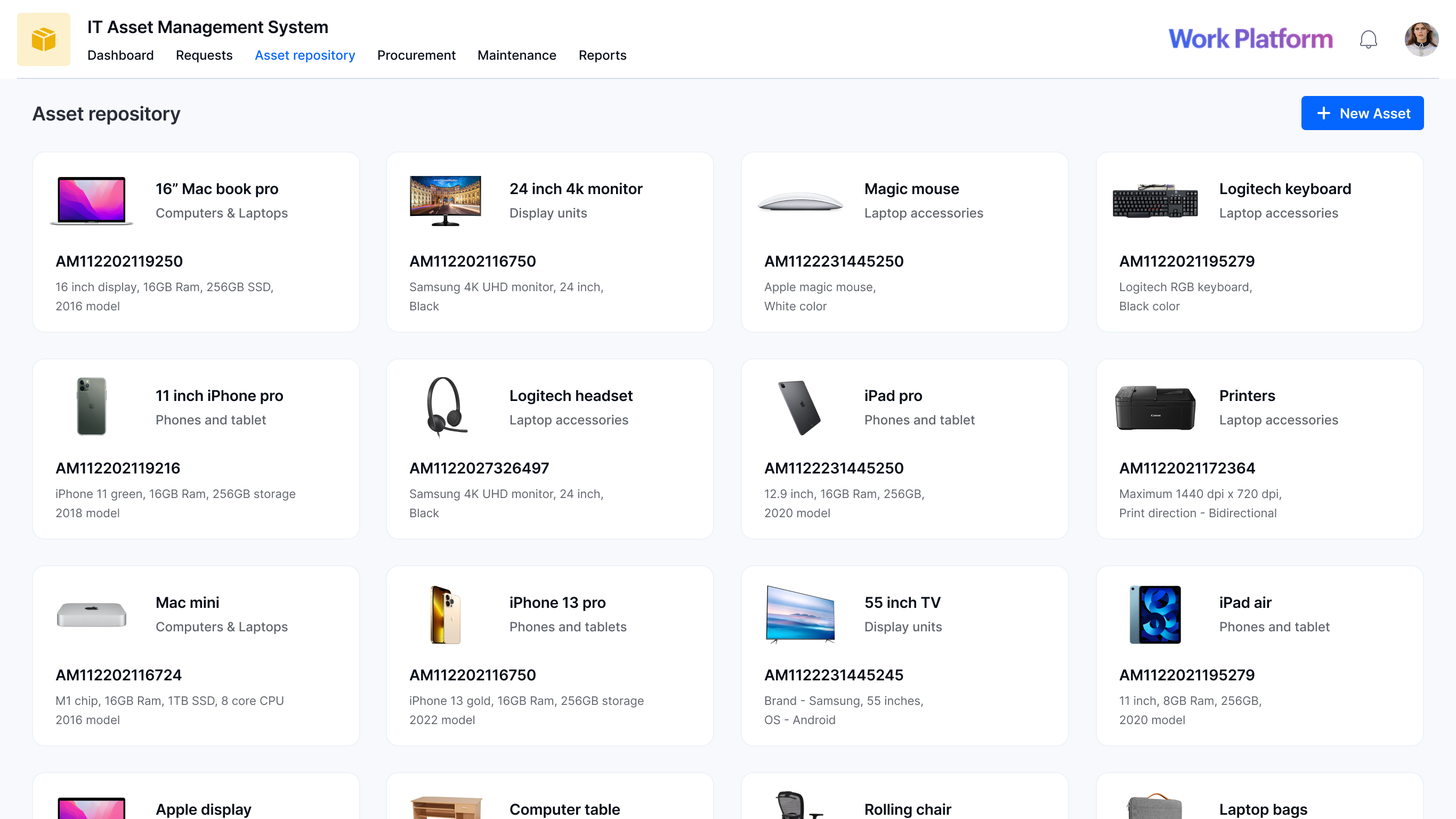Open the 11 inch iPhone pro title
This screenshot has width=1456, height=819.
[219, 396]
